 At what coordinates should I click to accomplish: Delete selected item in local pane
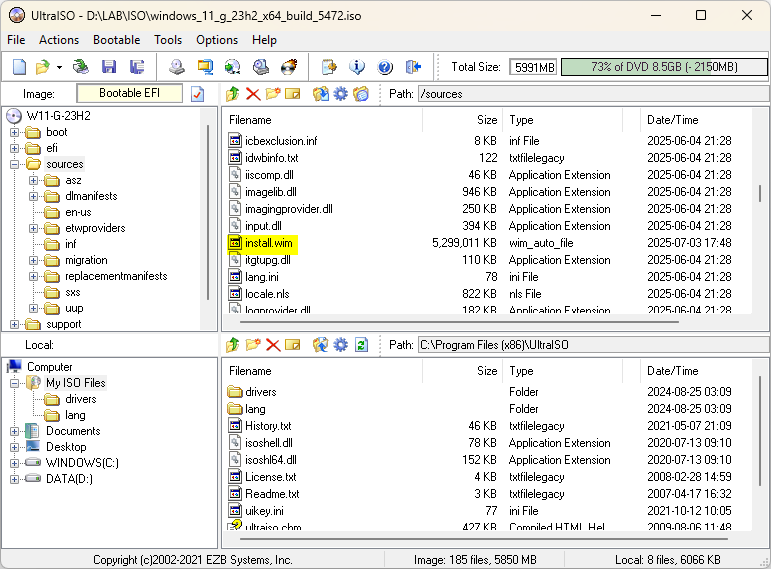tap(273, 345)
